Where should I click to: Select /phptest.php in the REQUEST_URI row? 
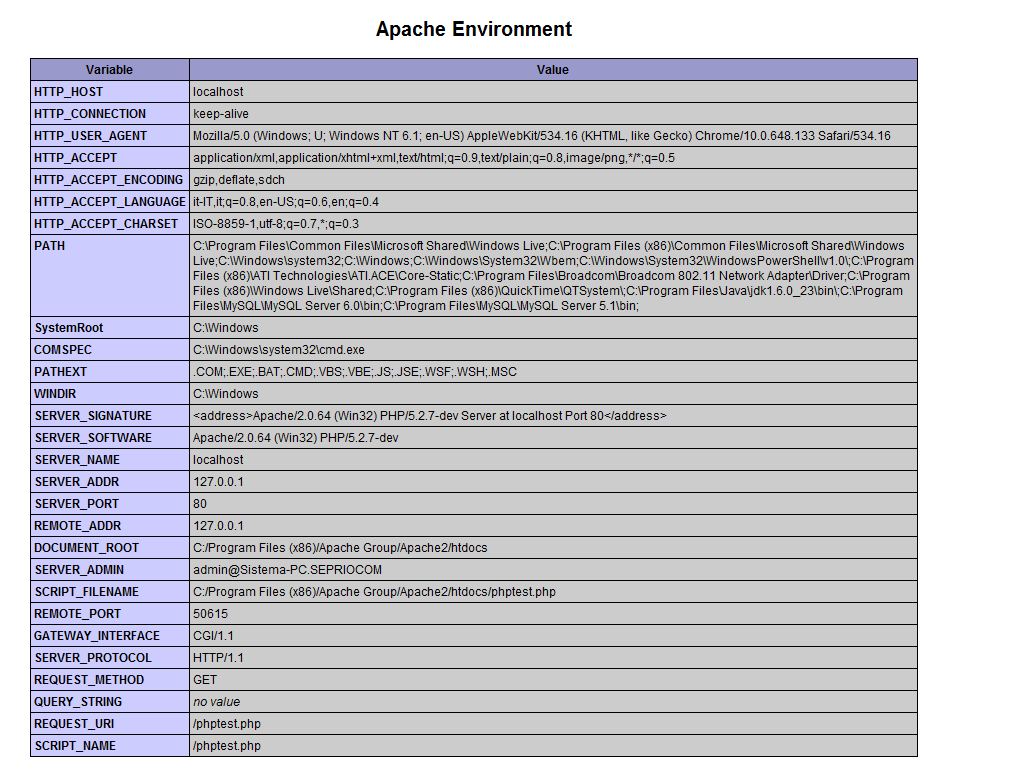coord(226,724)
